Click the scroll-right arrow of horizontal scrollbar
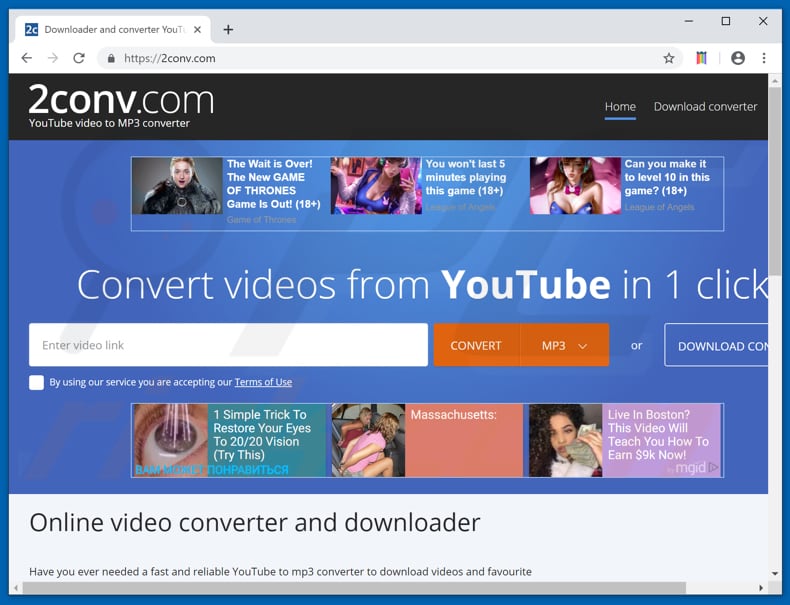Viewport: 790px width, 605px height. click(x=761, y=588)
